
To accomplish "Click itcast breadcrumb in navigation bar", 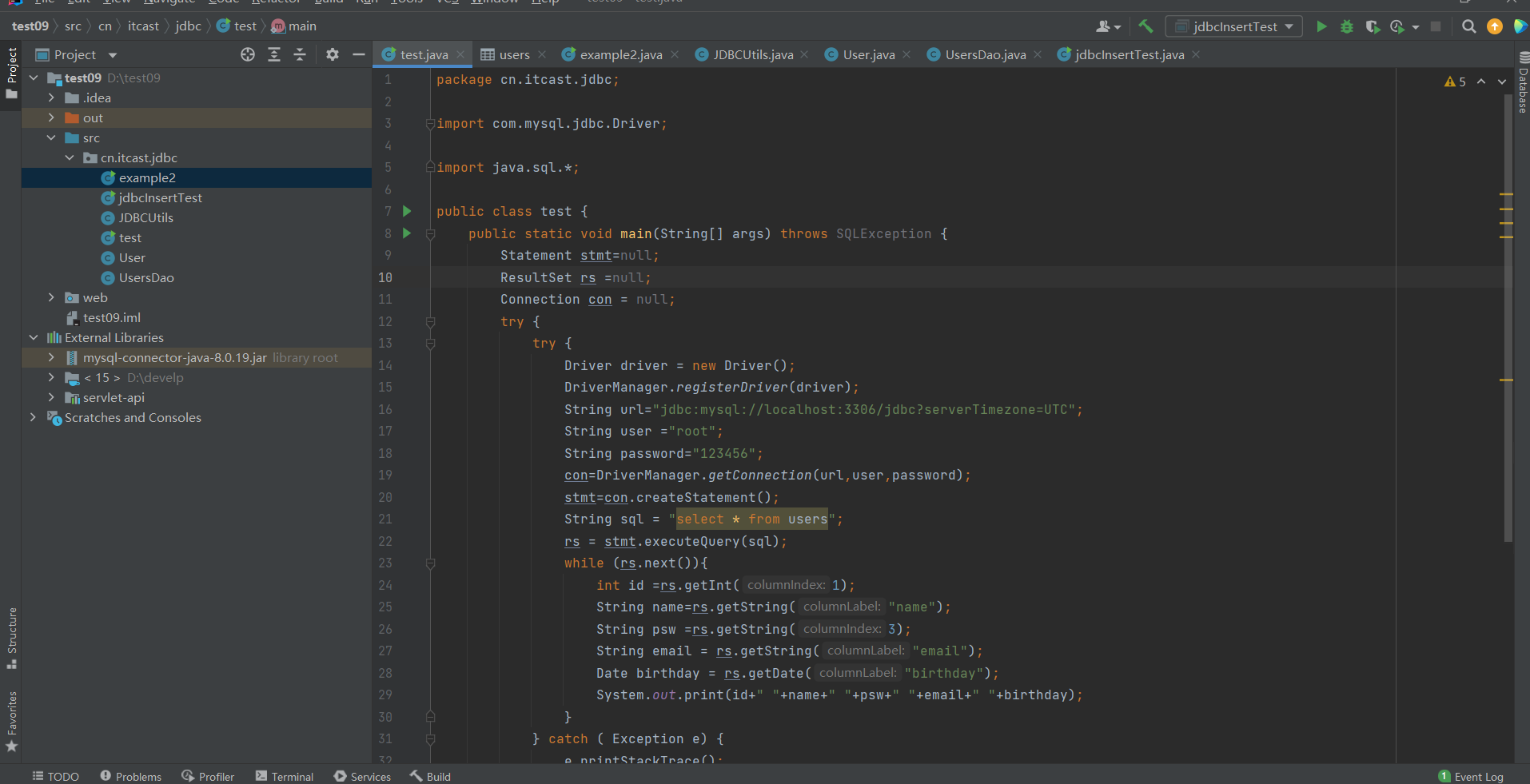I will pyautogui.click(x=143, y=26).
